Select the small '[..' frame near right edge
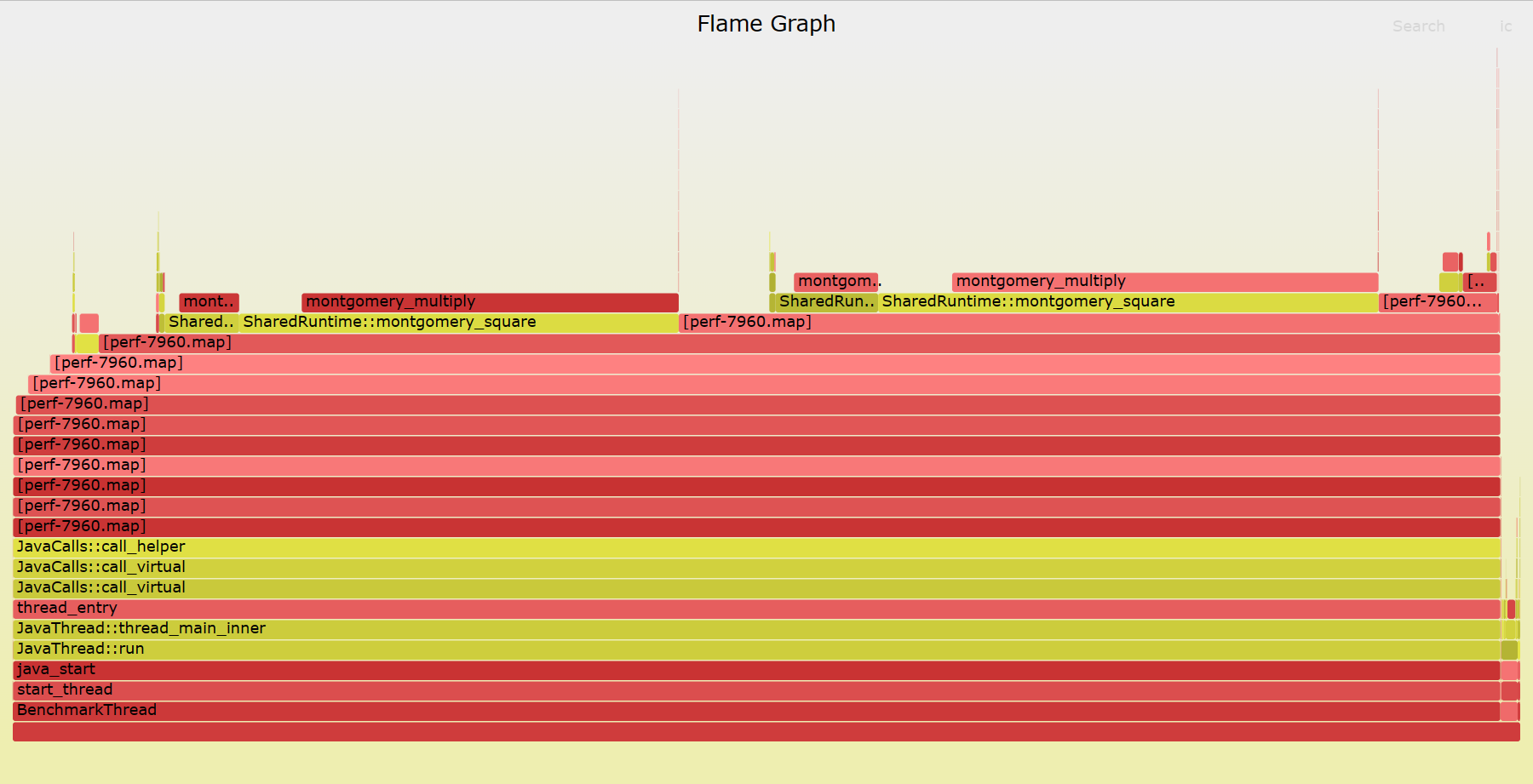 point(1479,282)
